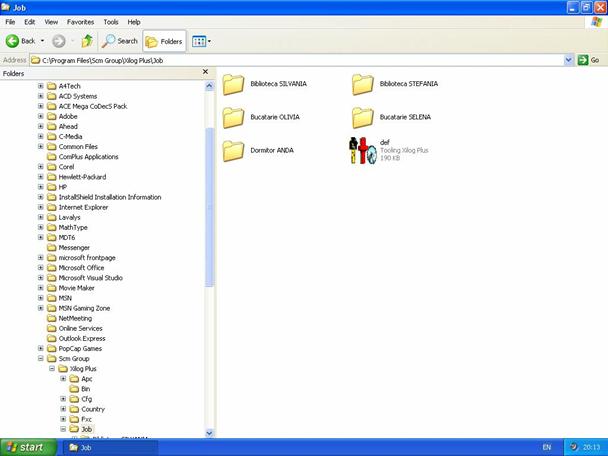Select the Dormitor ANDA folder
This screenshot has height=456, width=608.
coord(234,150)
